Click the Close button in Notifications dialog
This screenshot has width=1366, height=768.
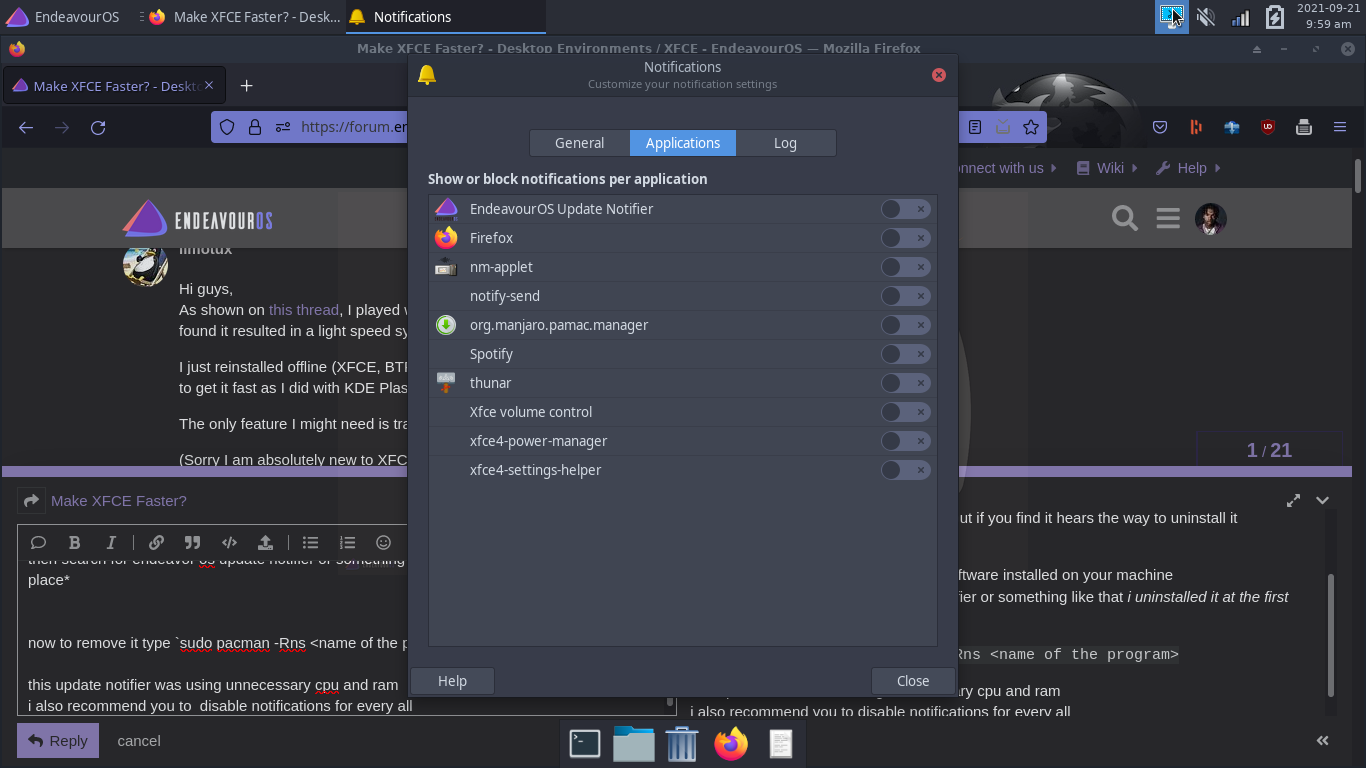point(912,681)
